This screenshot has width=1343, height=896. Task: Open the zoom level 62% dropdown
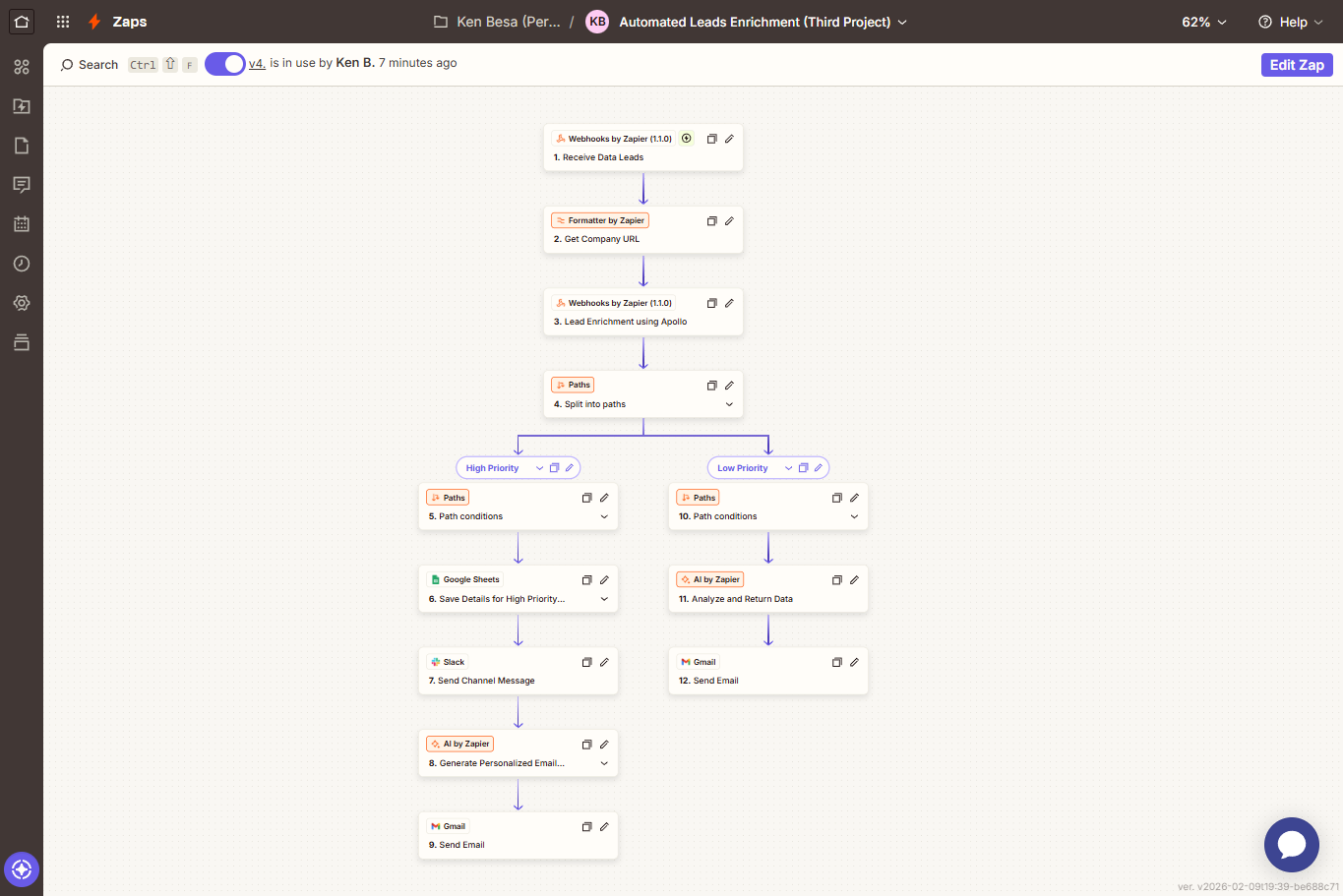1204,22
